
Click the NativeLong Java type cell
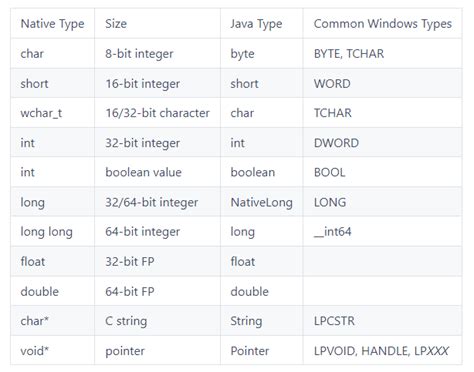262,202
